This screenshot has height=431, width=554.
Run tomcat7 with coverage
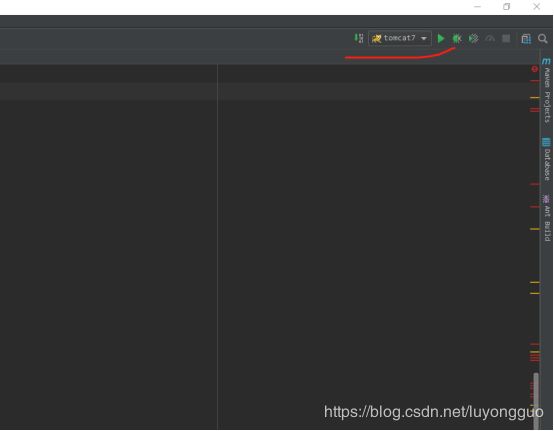pos(473,38)
